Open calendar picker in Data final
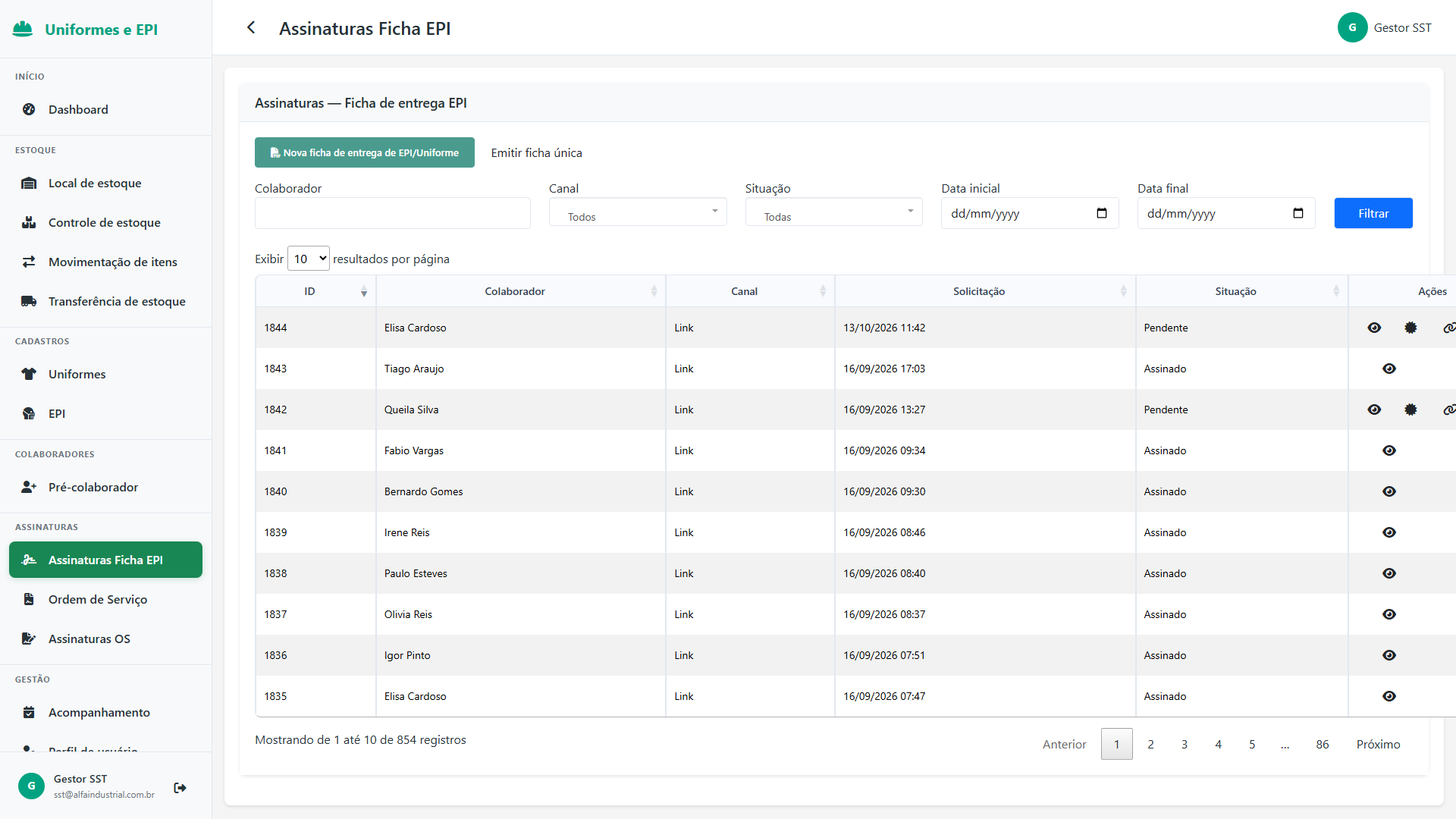The height and width of the screenshot is (819, 1456). (x=1298, y=213)
